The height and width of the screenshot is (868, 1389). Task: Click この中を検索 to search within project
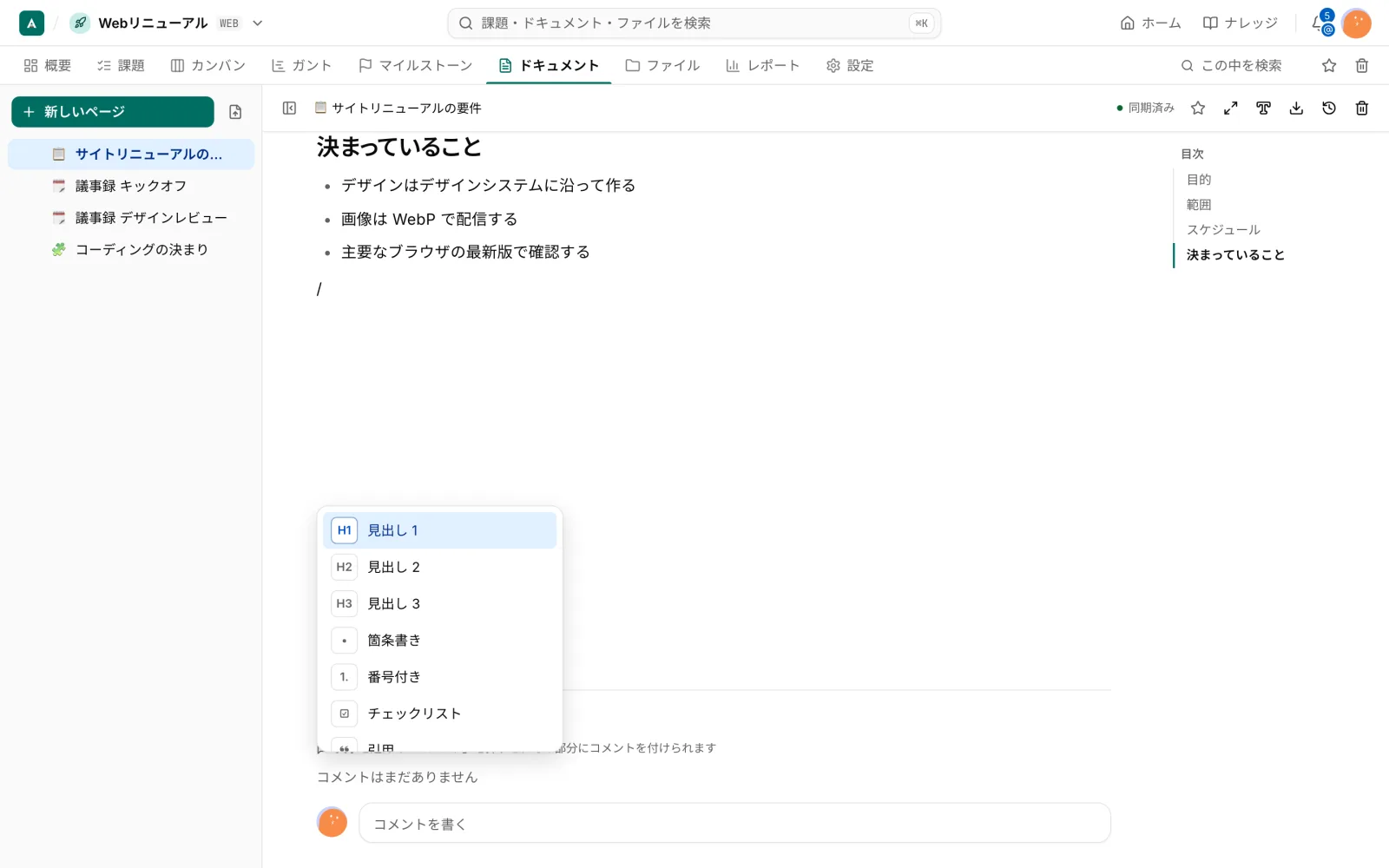point(1231,65)
